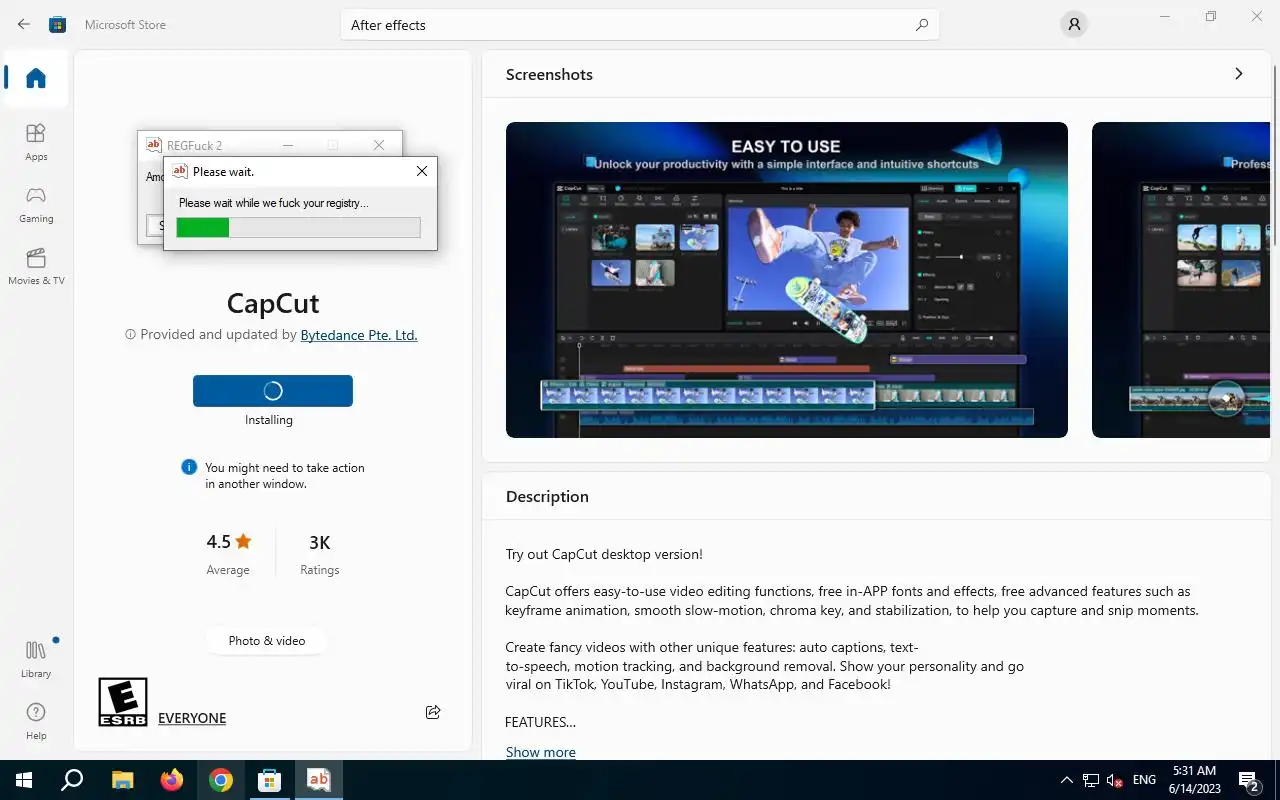This screenshot has height=800, width=1280.
Task: Open Movies & TV section
Action: 36,266
